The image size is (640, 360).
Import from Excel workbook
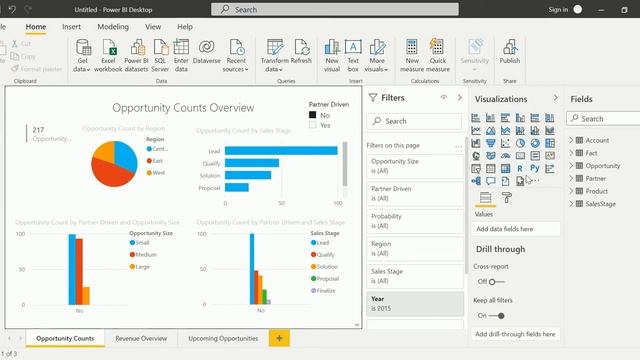[108, 56]
